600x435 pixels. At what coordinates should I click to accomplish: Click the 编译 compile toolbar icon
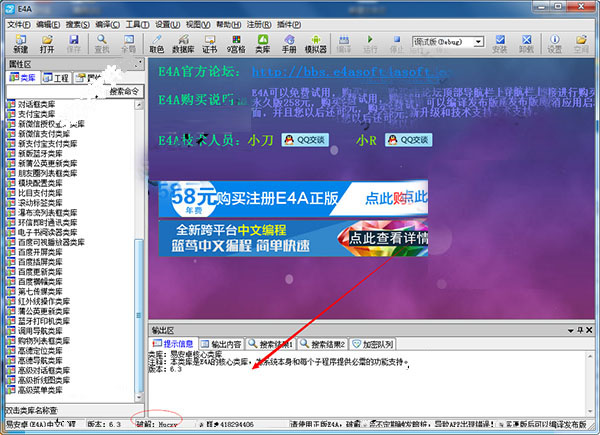click(344, 44)
